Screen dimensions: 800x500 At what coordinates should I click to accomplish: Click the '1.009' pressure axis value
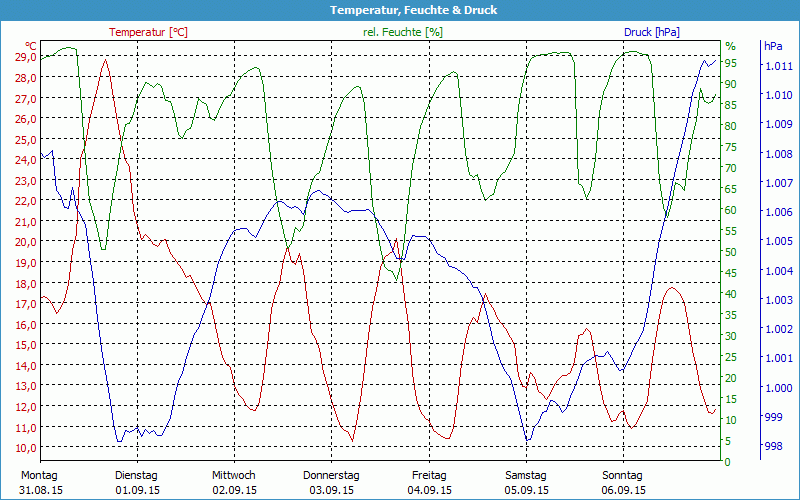pos(779,124)
